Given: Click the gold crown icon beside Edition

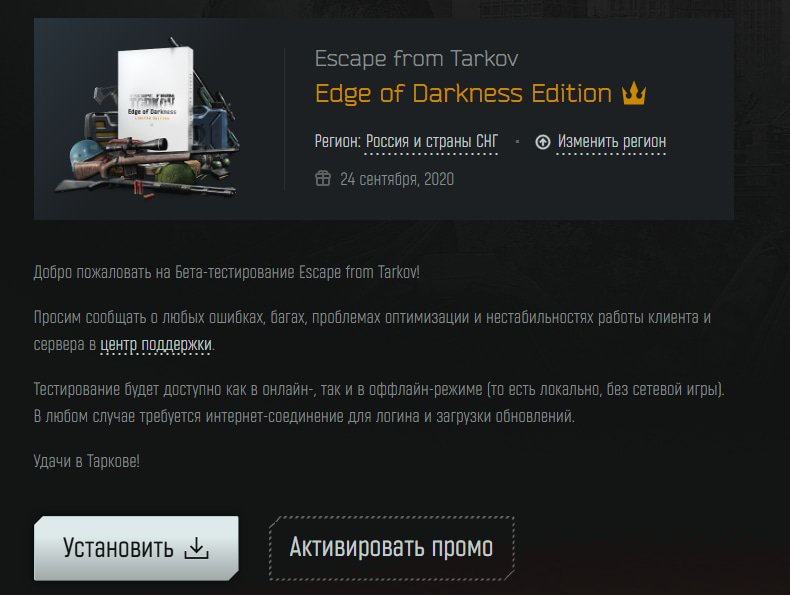Looking at the screenshot, I should tap(633, 94).
